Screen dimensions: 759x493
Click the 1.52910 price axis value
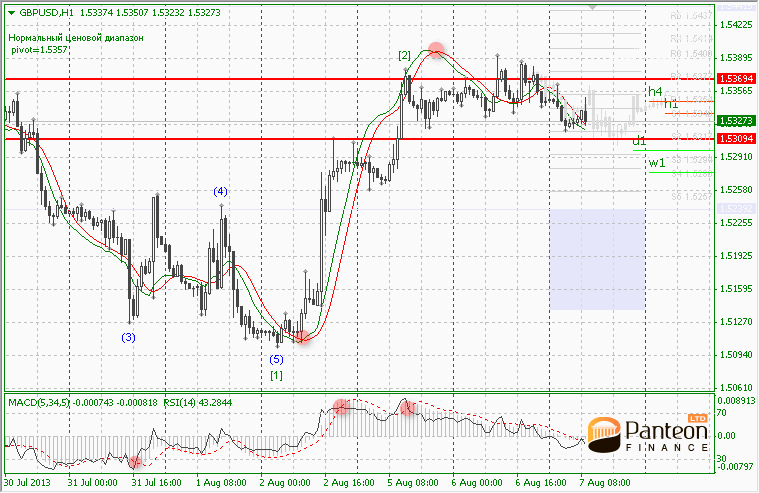(x=736, y=157)
